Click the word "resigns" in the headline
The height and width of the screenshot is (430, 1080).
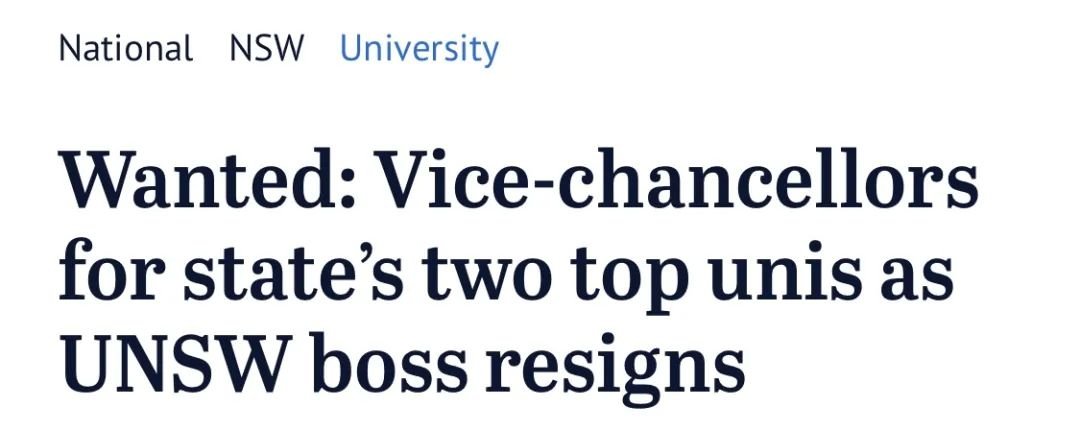click(x=614, y=367)
